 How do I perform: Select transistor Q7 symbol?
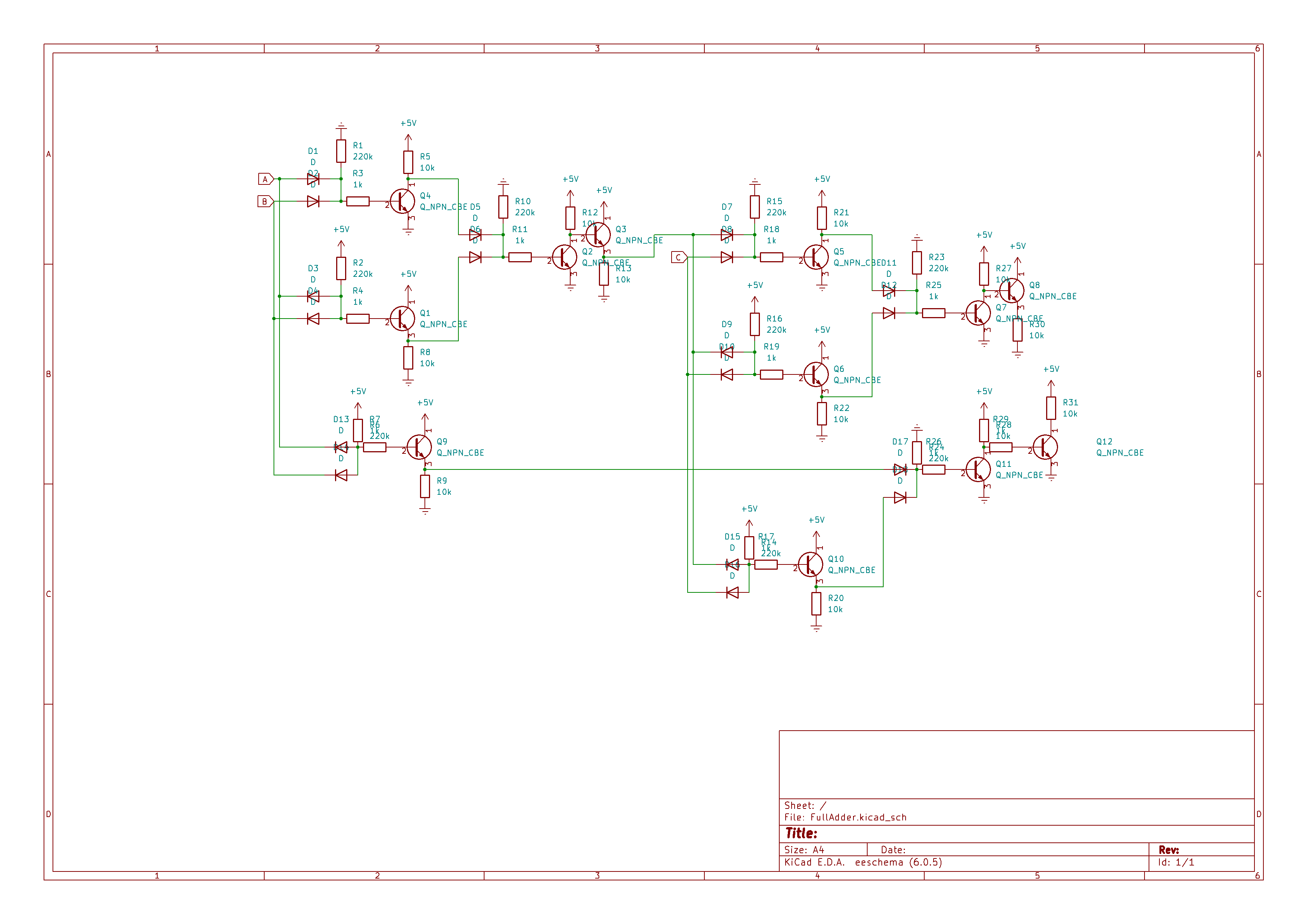(x=979, y=313)
